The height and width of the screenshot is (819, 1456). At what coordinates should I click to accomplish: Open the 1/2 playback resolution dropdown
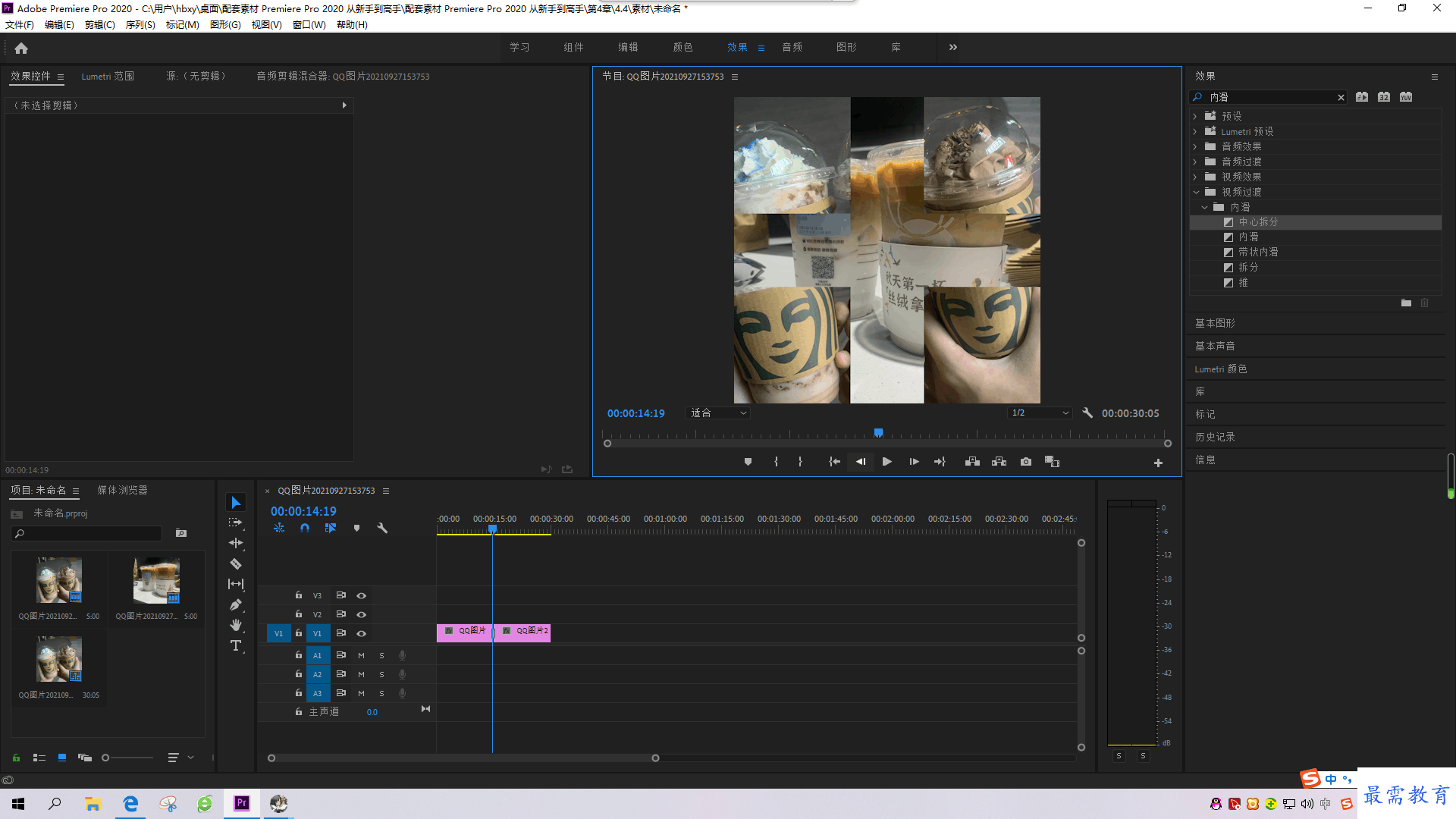click(x=1040, y=413)
